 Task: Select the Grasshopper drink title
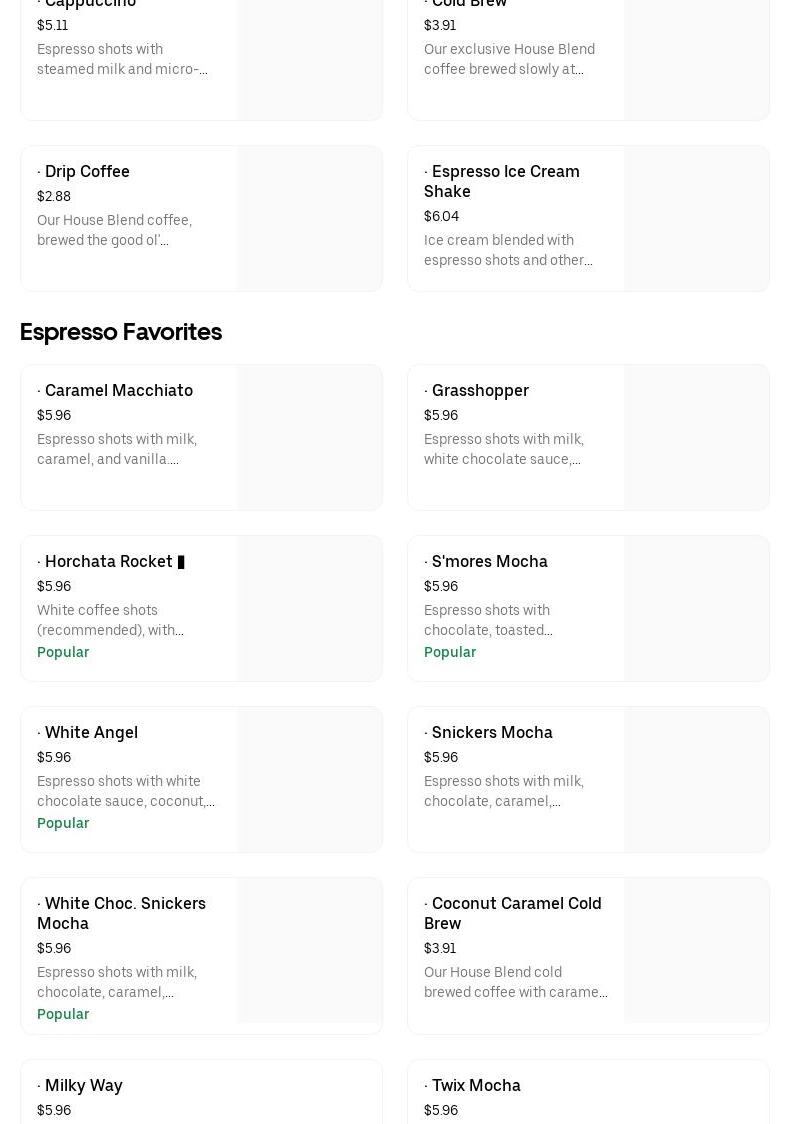(479, 391)
